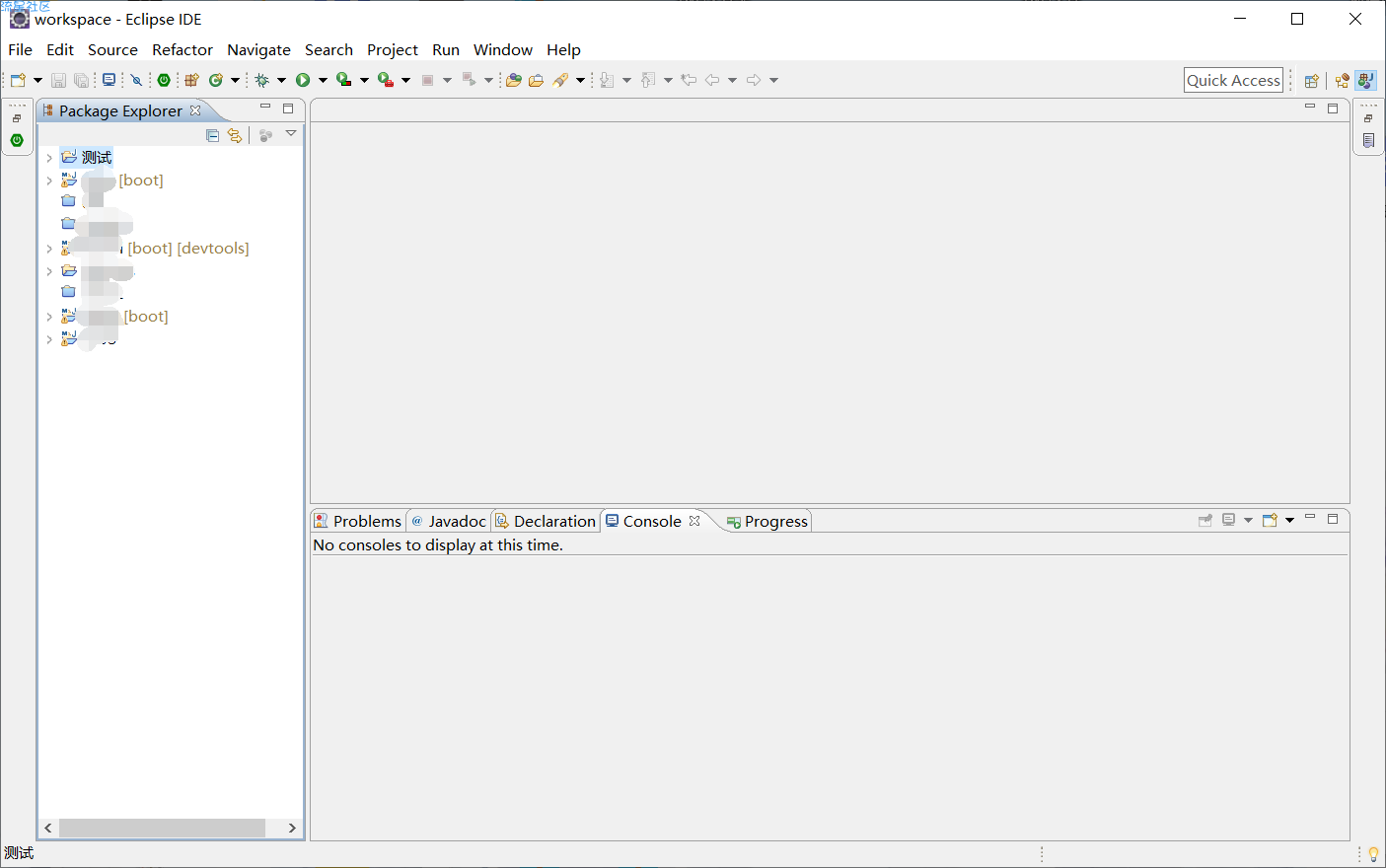Close the Package Explorer tab
Screen dimensions: 1386x868
click(195, 110)
